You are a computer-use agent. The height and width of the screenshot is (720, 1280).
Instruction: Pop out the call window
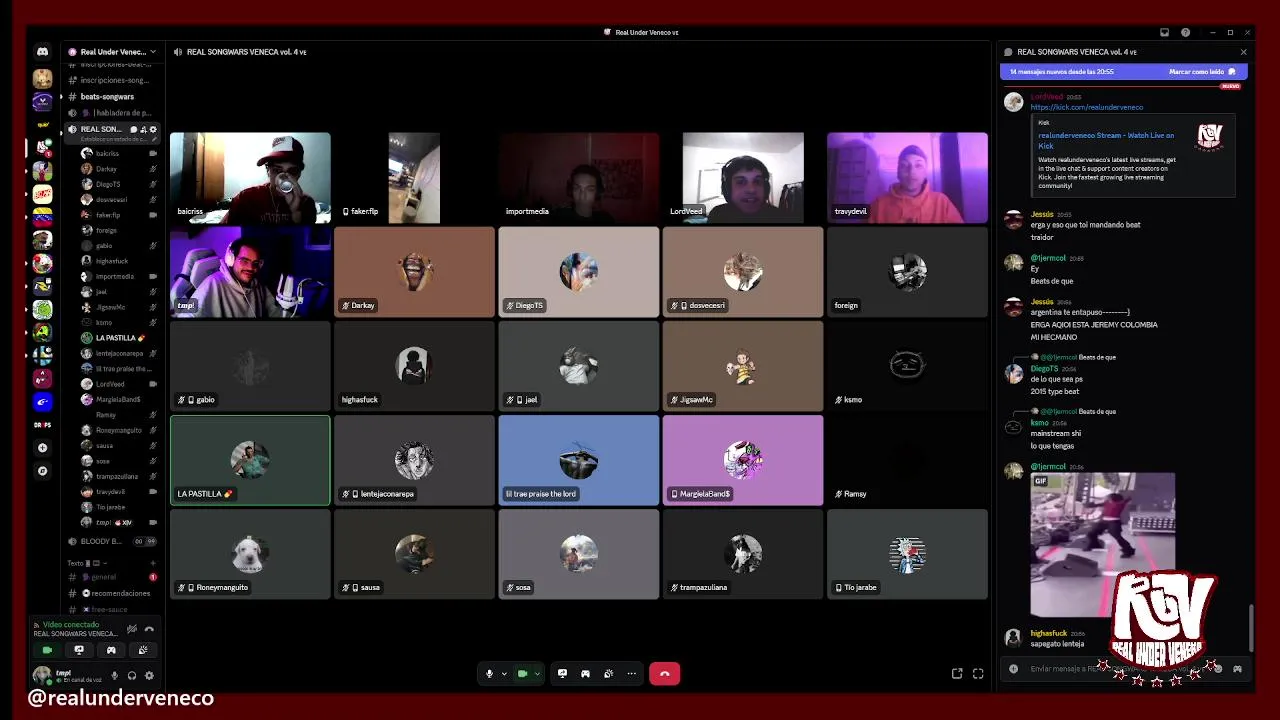click(x=957, y=674)
